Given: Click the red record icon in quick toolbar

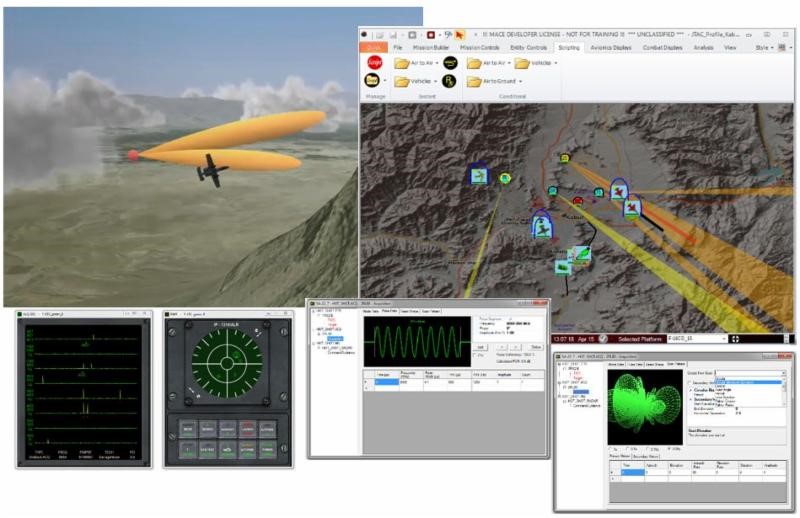Looking at the screenshot, I should [x=431, y=35].
